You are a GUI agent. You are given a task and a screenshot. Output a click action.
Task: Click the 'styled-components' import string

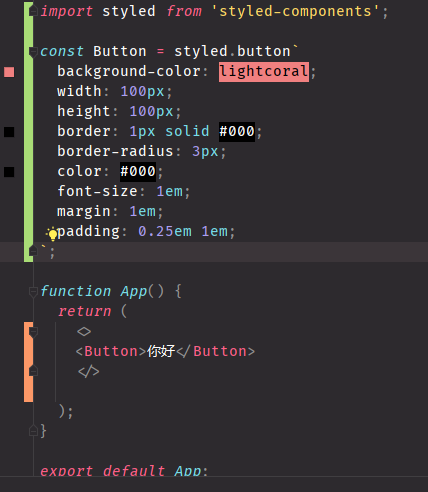coord(295,11)
